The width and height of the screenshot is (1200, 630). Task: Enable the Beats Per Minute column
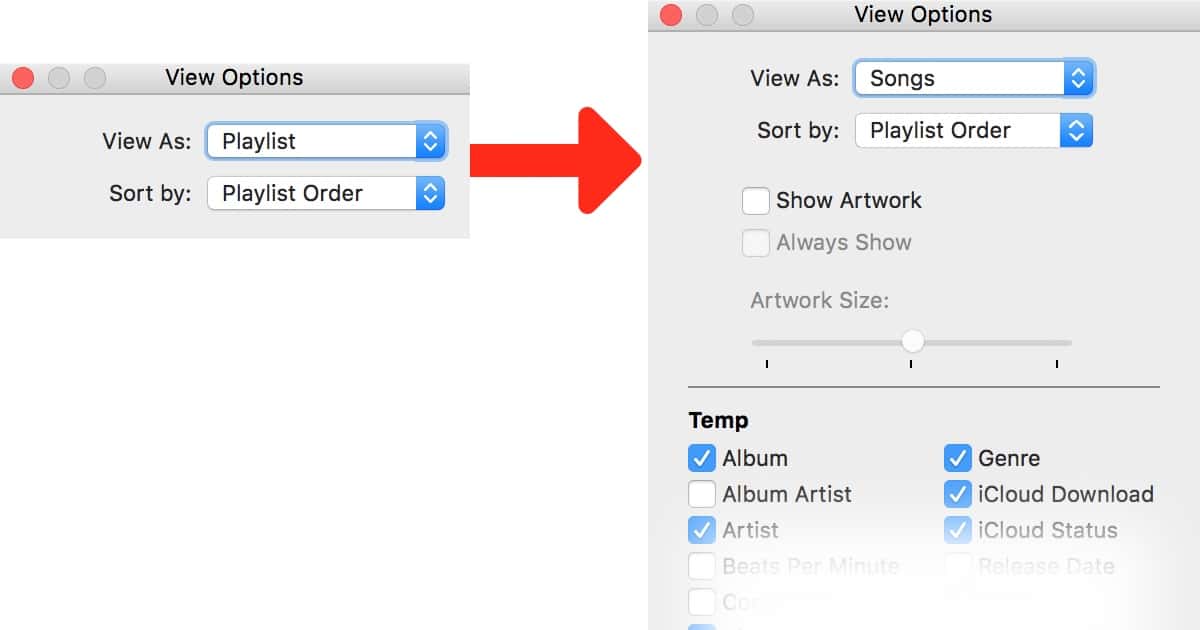[702, 567]
